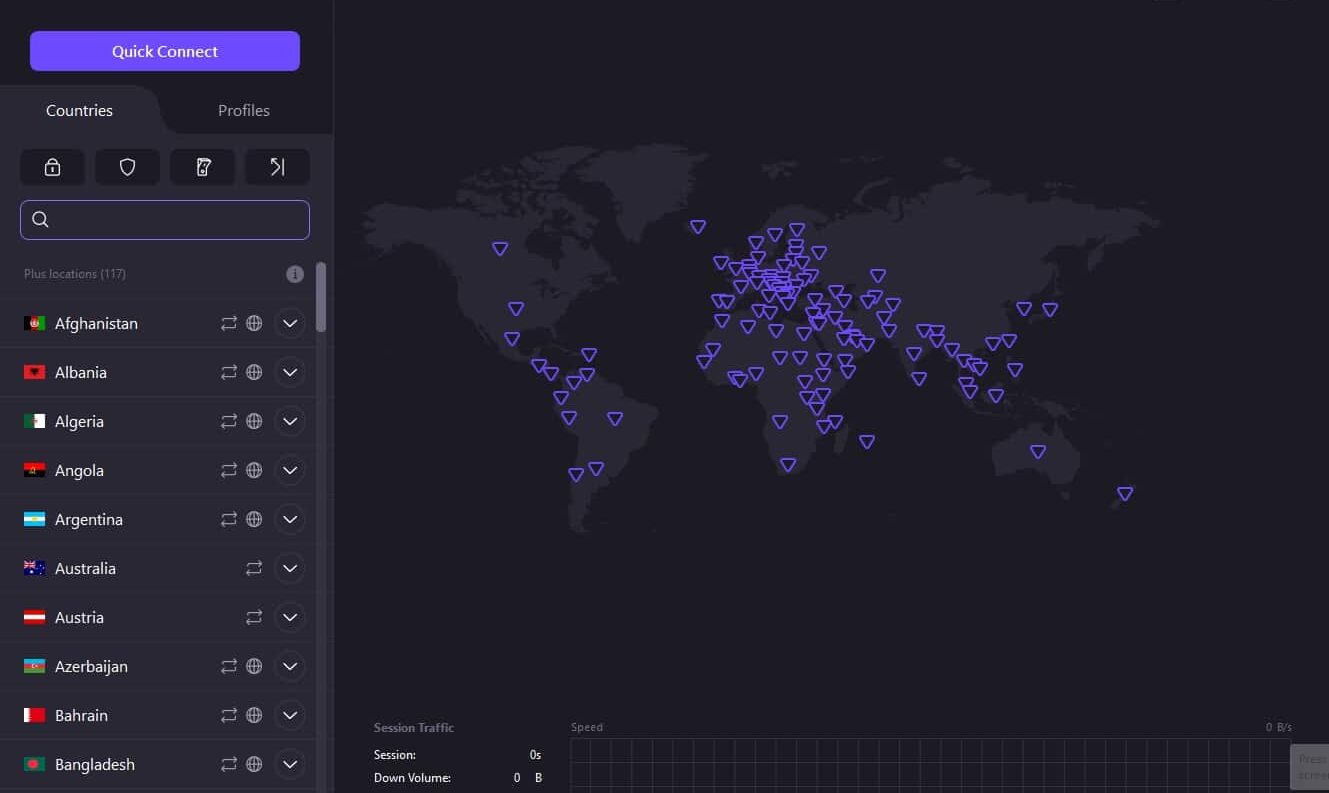This screenshot has height=793, width=1329.
Task: Click the P2P arrows icon for Australia
Action: [254, 568]
